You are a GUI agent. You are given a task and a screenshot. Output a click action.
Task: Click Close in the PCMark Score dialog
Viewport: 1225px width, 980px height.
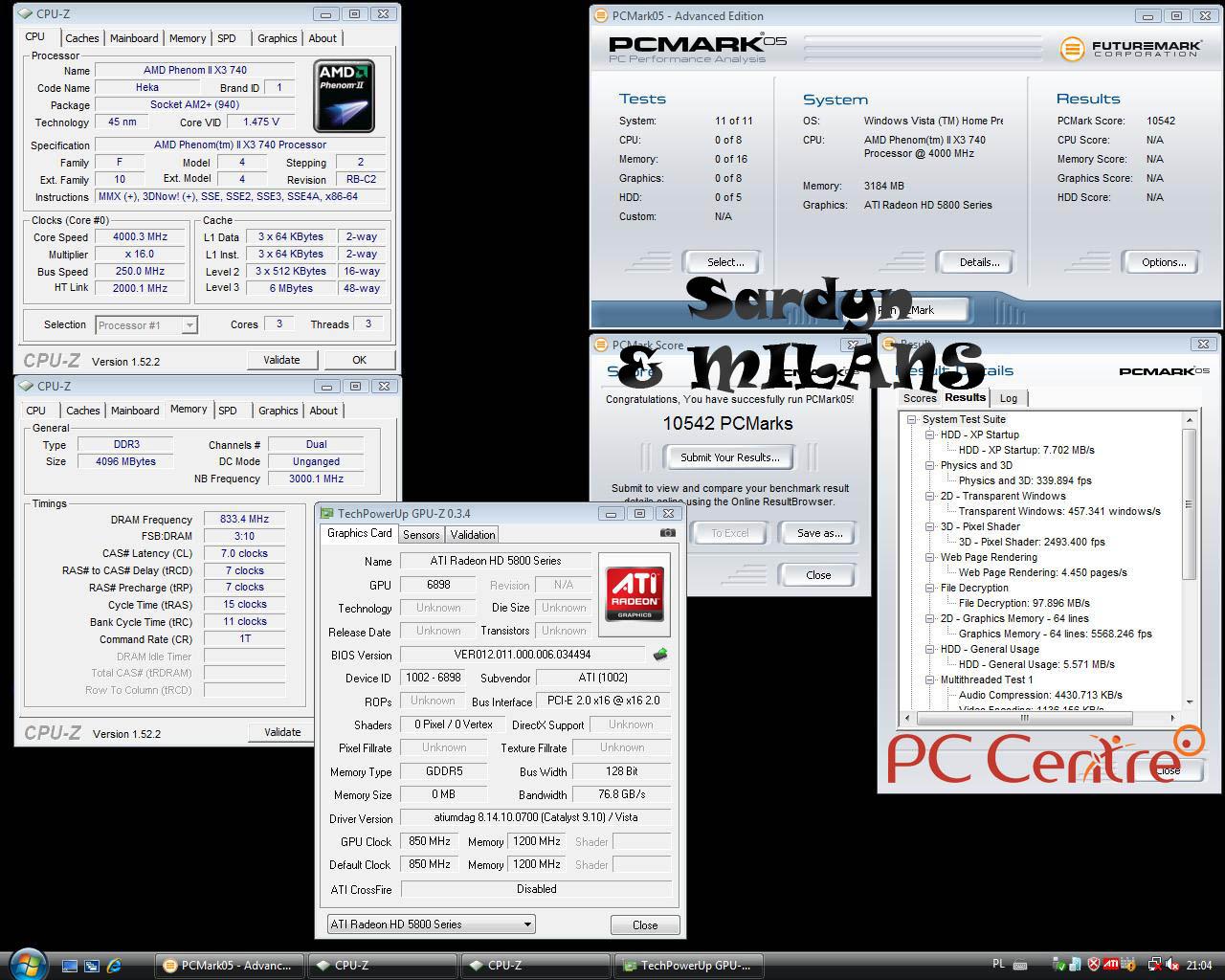[818, 575]
